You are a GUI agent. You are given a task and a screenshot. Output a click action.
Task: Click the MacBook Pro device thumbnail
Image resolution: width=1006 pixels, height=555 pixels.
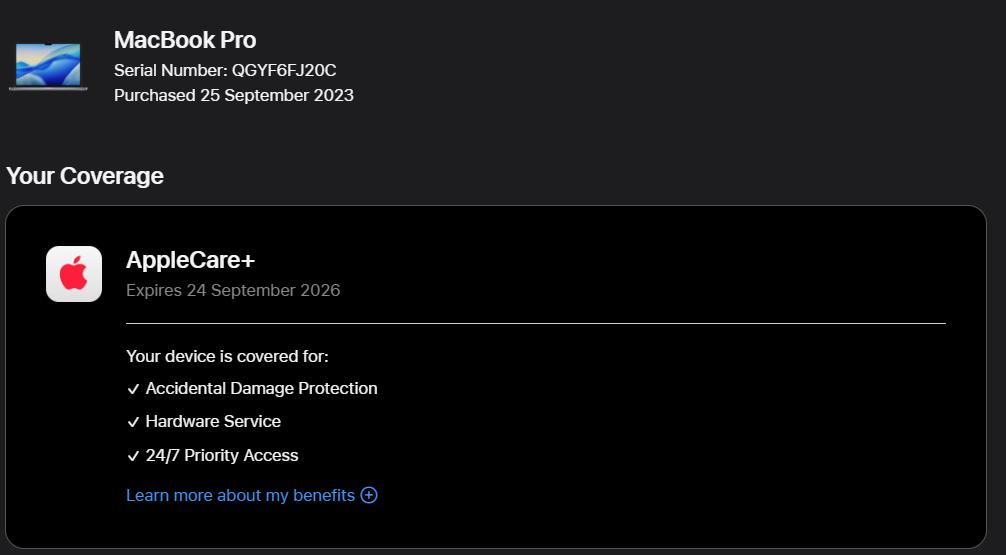pyautogui.click(x=48, y=66)
